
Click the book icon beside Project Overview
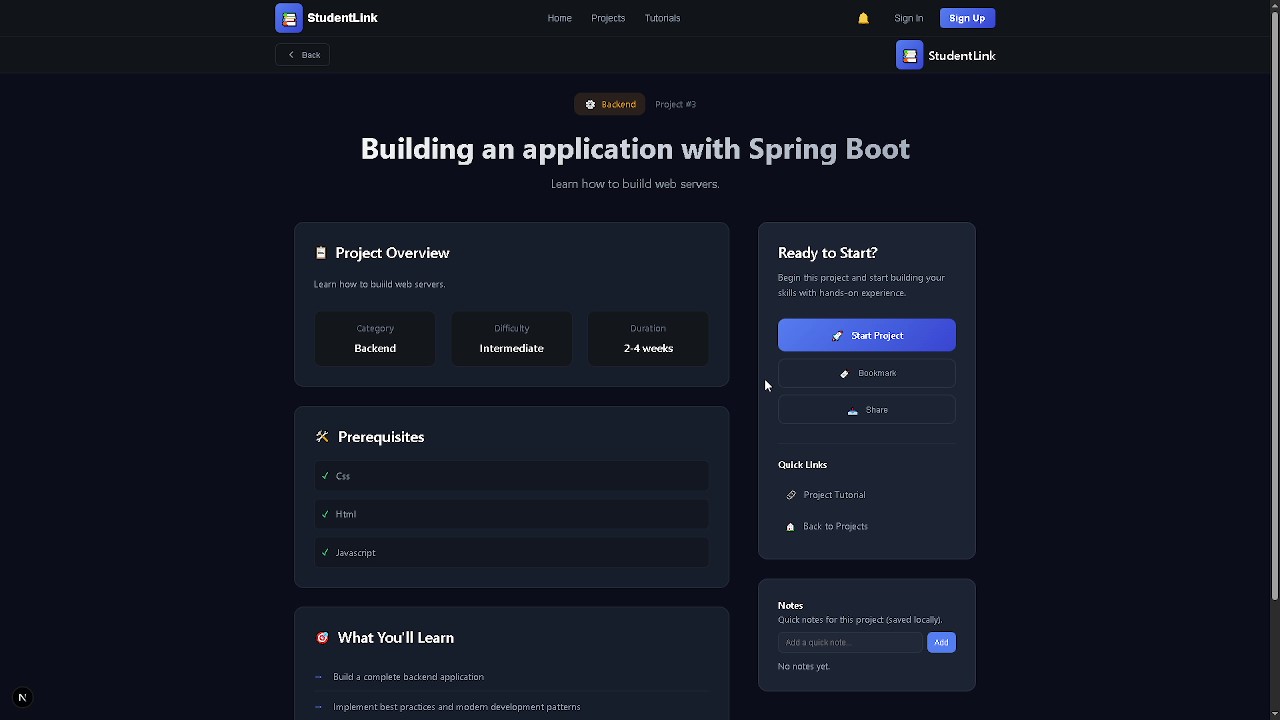pos(321,253)
